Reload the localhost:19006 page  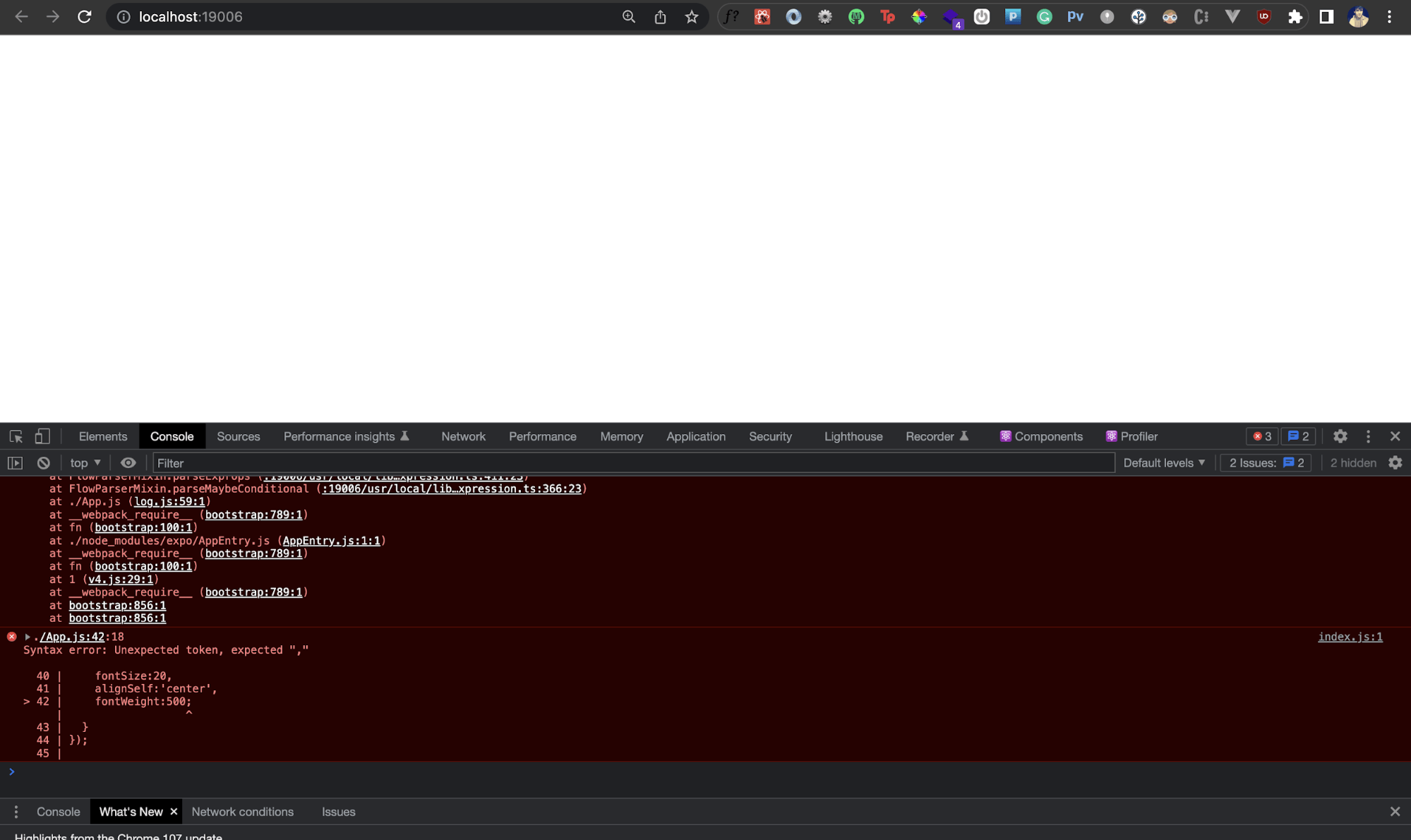85,16
